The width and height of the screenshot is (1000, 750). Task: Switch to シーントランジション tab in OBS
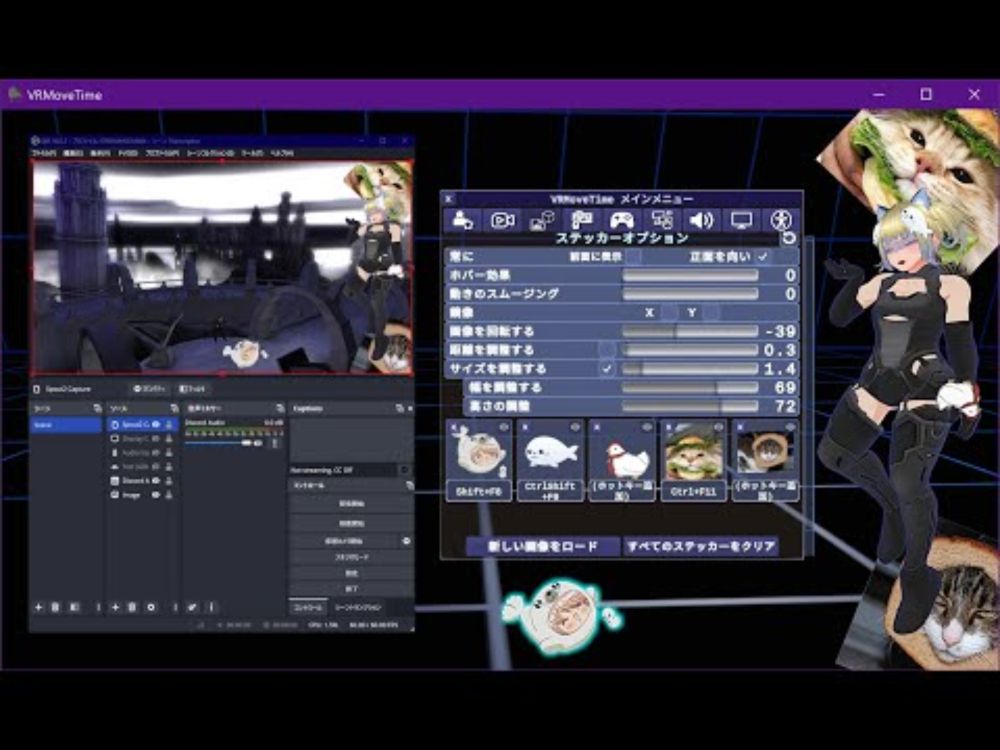(358, 607)
